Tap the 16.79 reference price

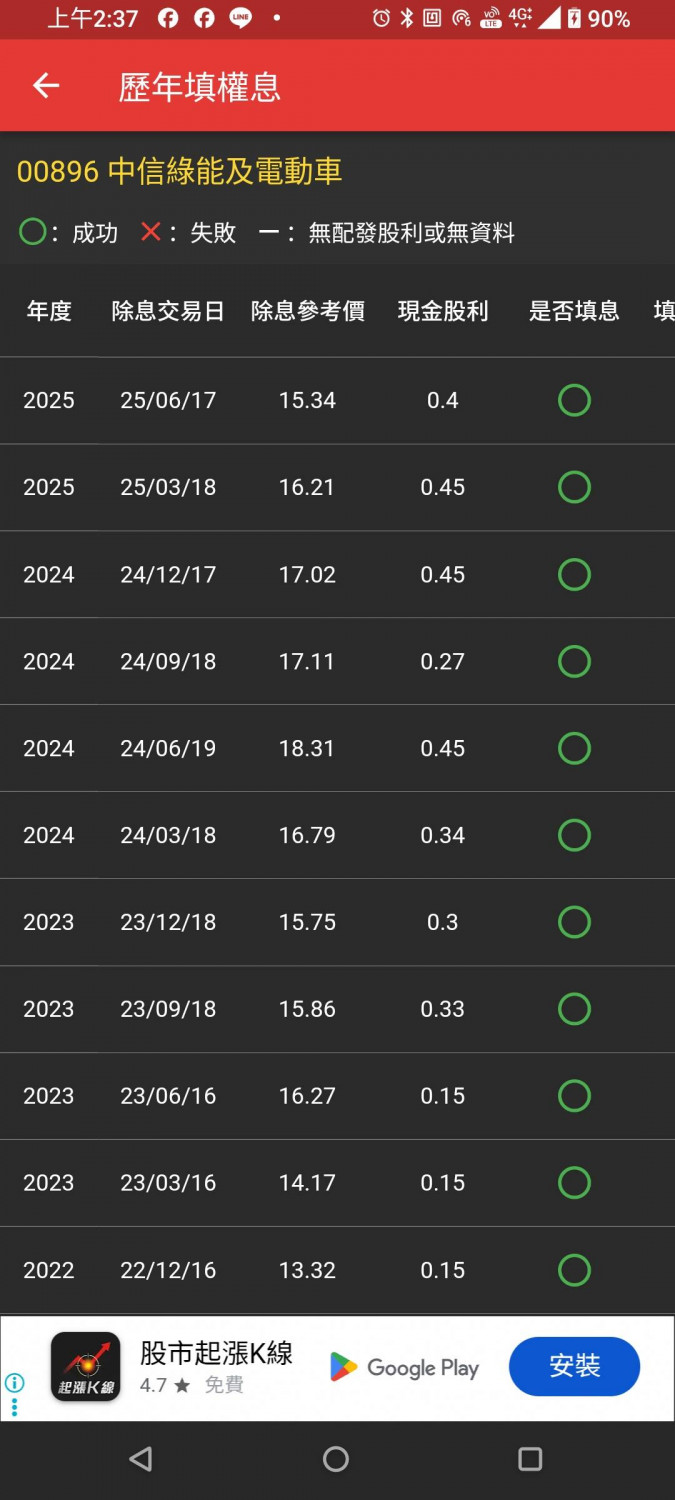point(307,835)
